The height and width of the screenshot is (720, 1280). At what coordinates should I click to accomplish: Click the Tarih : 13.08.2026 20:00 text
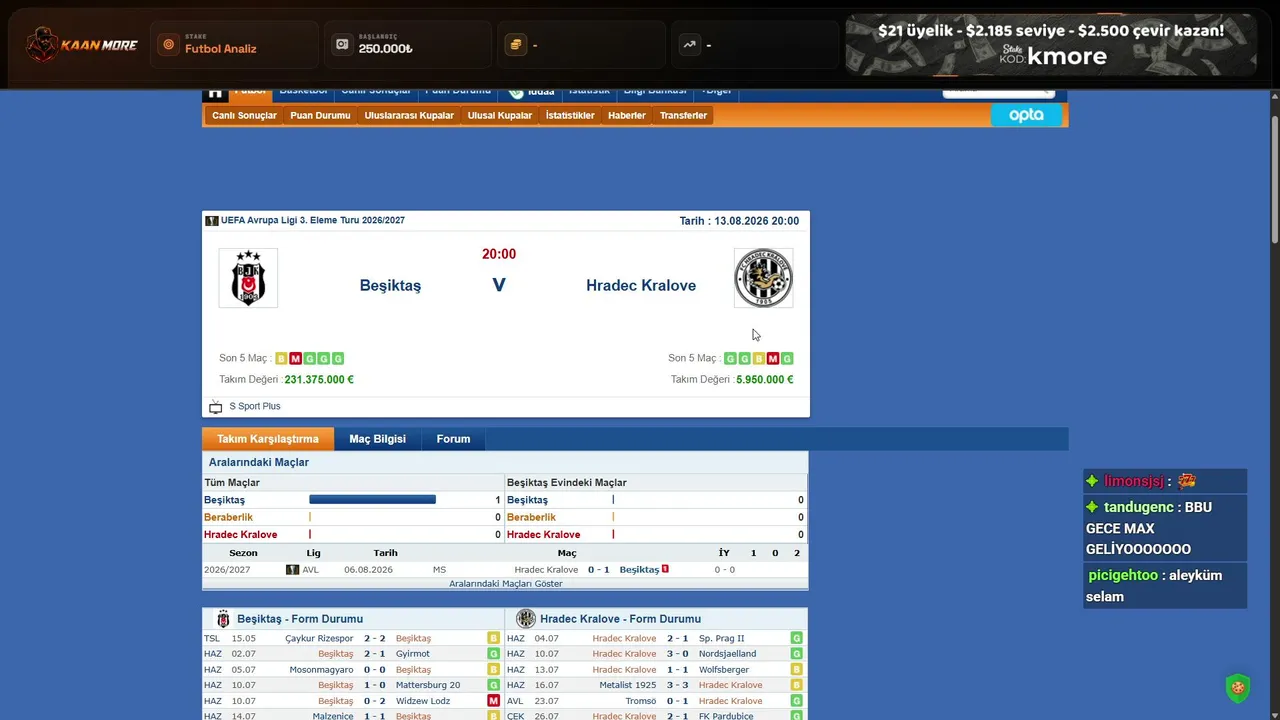(739, 221)
